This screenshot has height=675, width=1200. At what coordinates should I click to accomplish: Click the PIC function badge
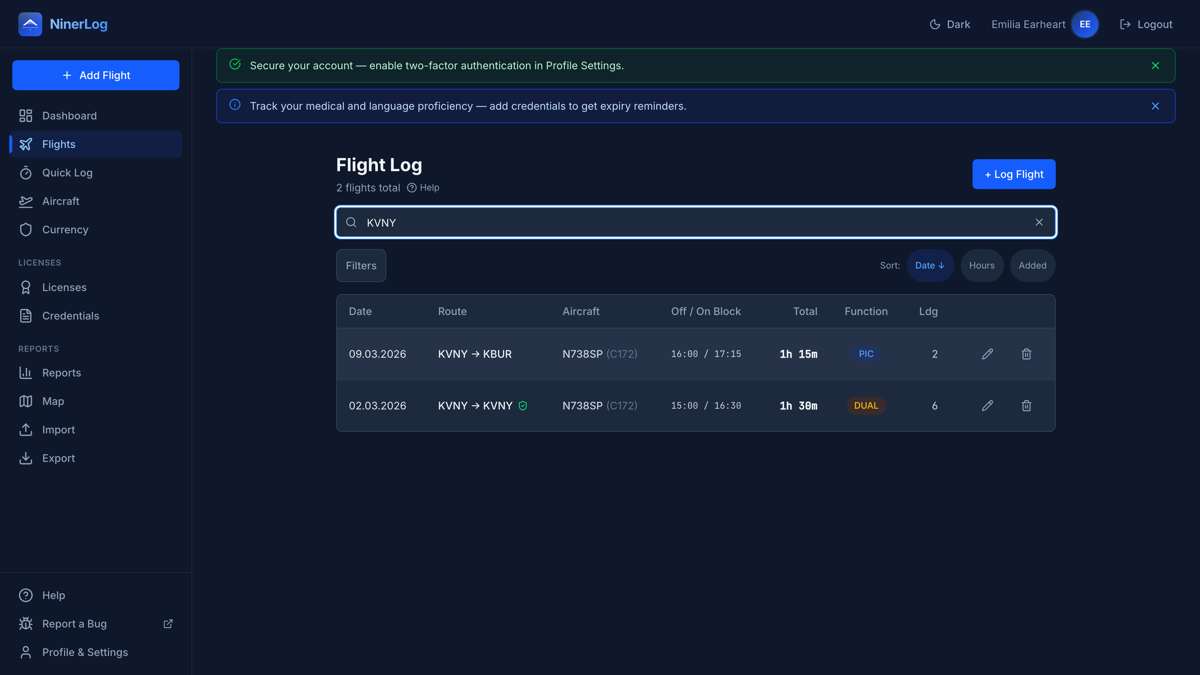pos(866,354)
